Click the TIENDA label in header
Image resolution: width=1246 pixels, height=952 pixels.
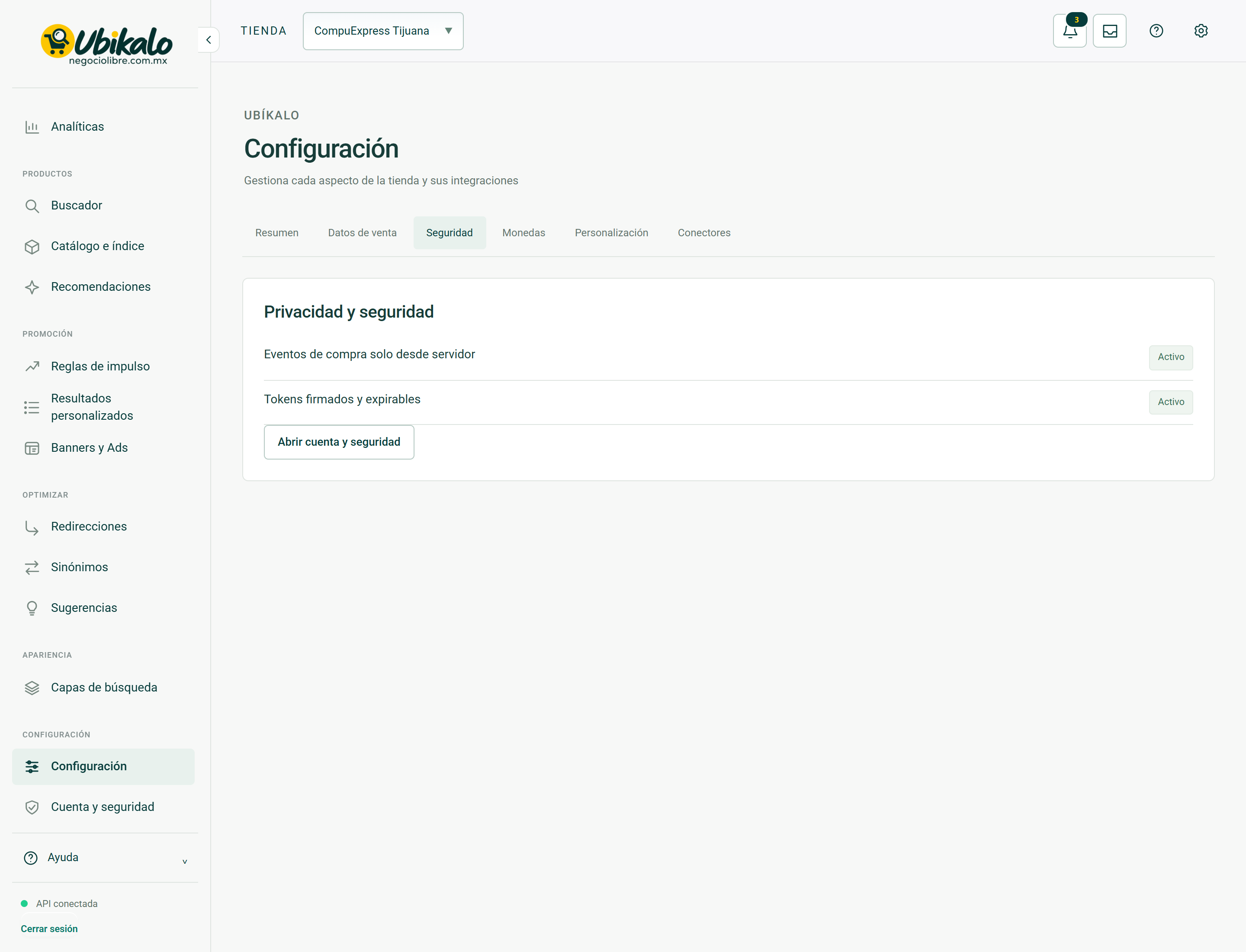(x=263, y=31)
